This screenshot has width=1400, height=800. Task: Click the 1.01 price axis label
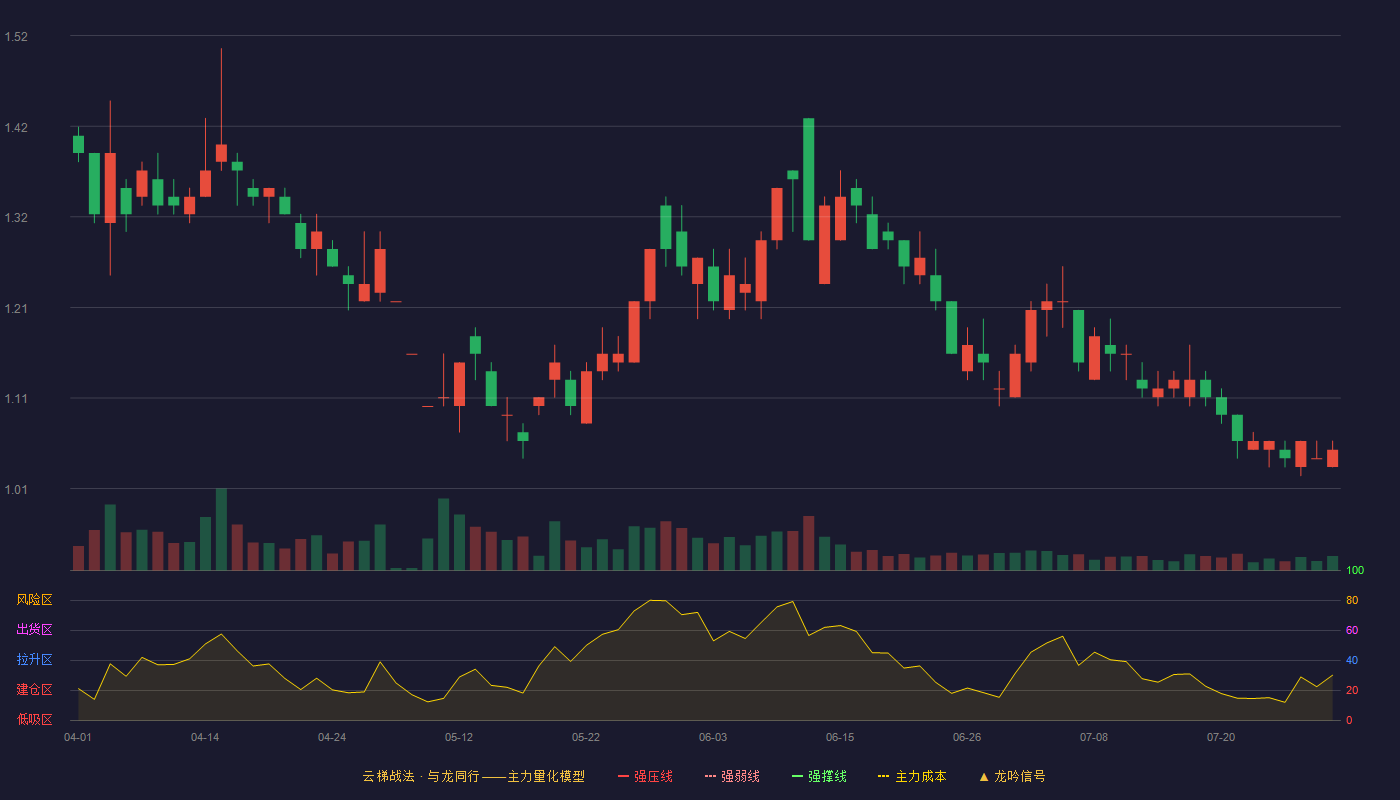pyautogui.click(x=16, y=490)
